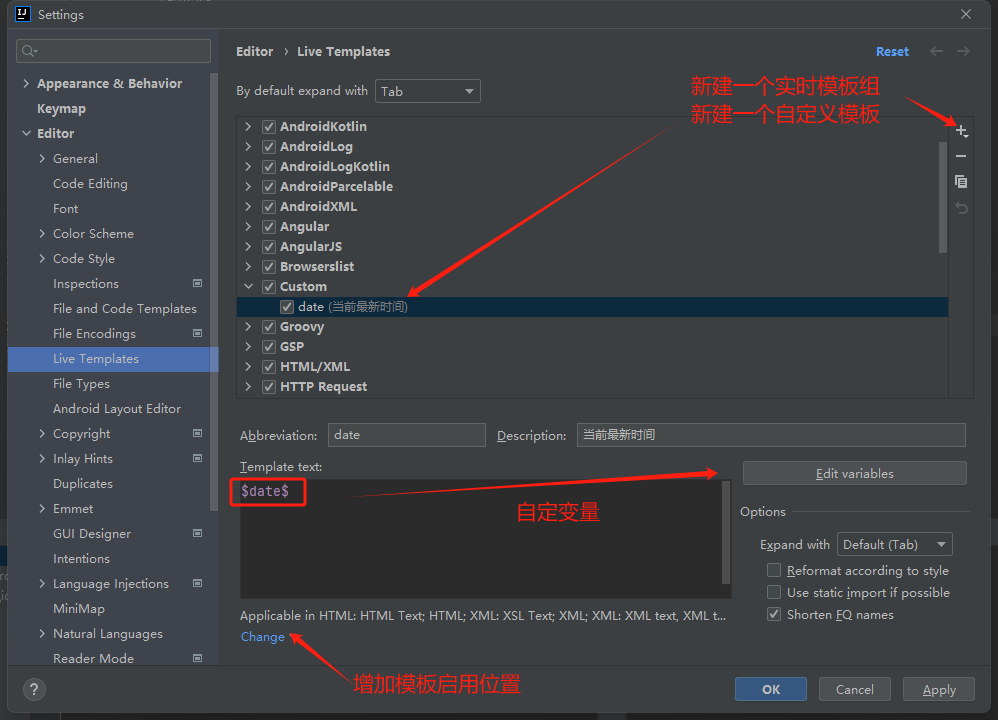Screen dimensions: 998x720
Task: Expand the AndroidXML template group
Action: (248, 206)
